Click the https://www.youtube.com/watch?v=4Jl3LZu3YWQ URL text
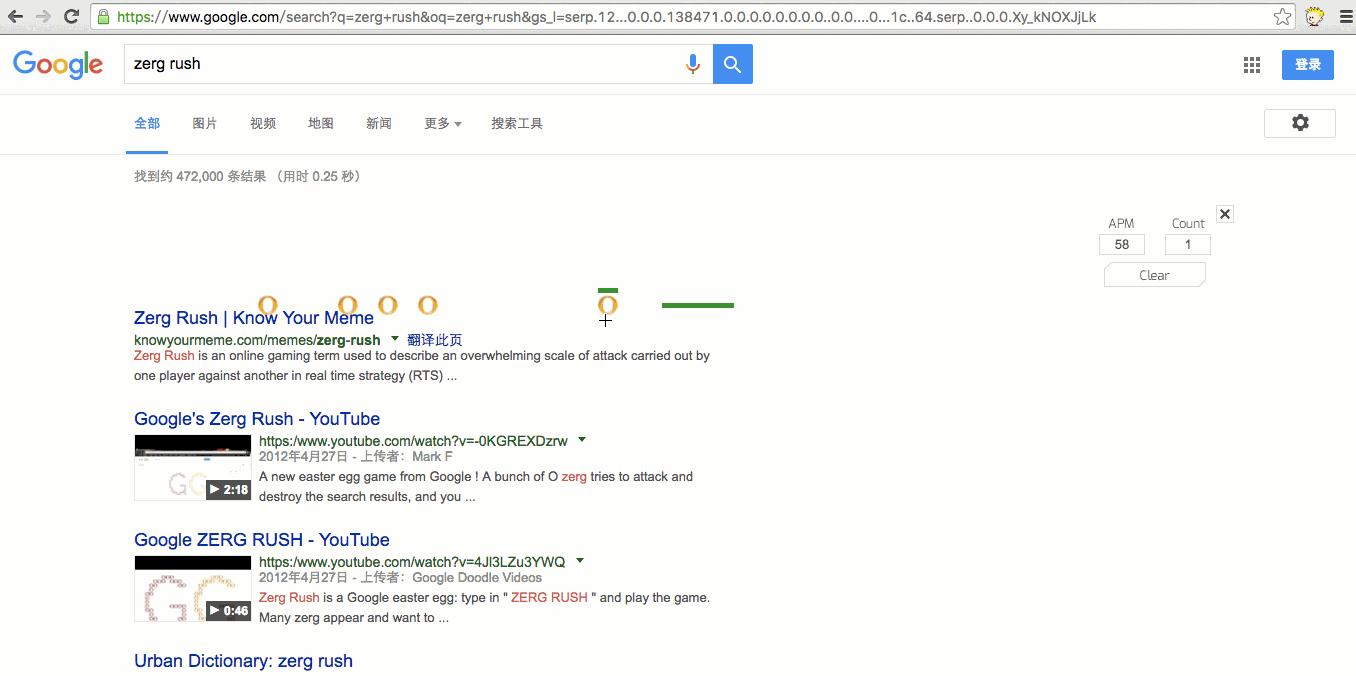1356x676 pixels. [x=412, y=562]
